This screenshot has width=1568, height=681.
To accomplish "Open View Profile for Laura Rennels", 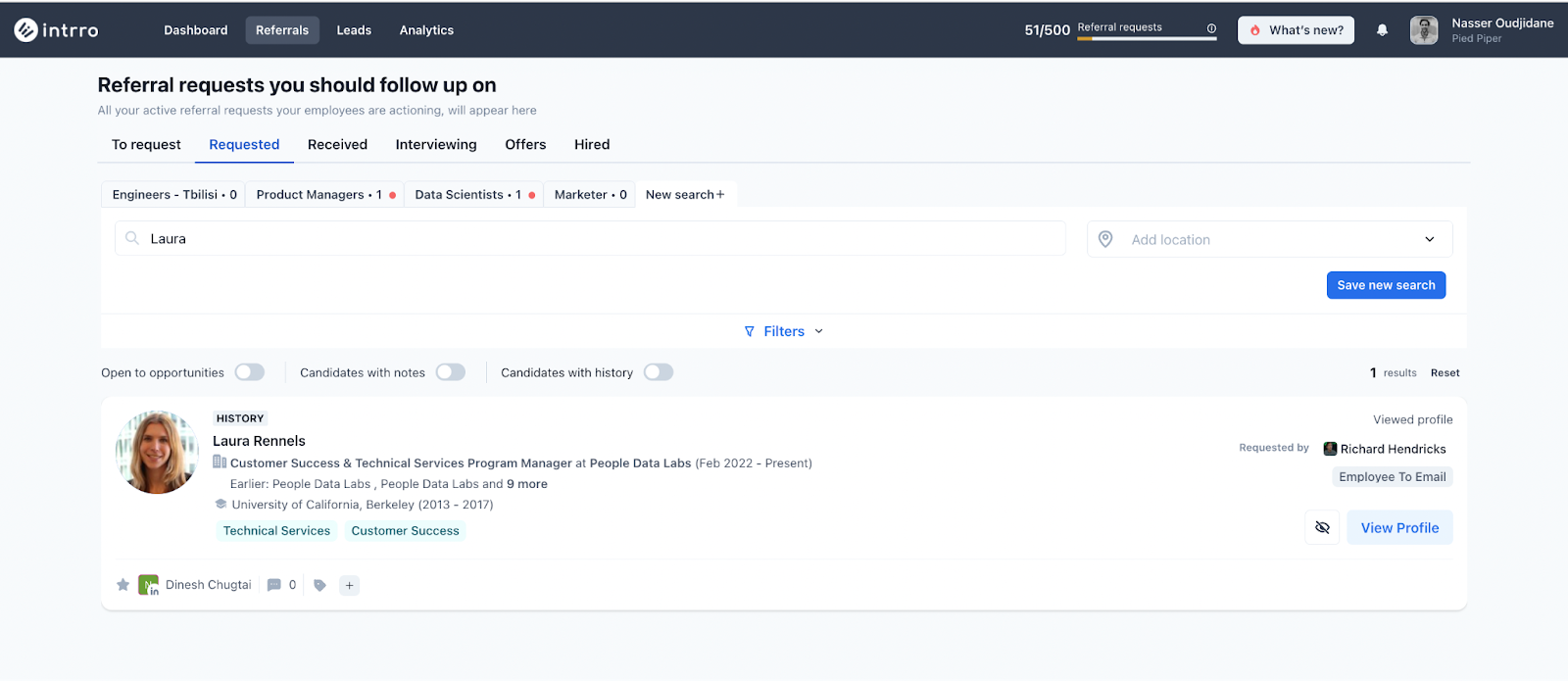I will click(x=1399, y=527).
